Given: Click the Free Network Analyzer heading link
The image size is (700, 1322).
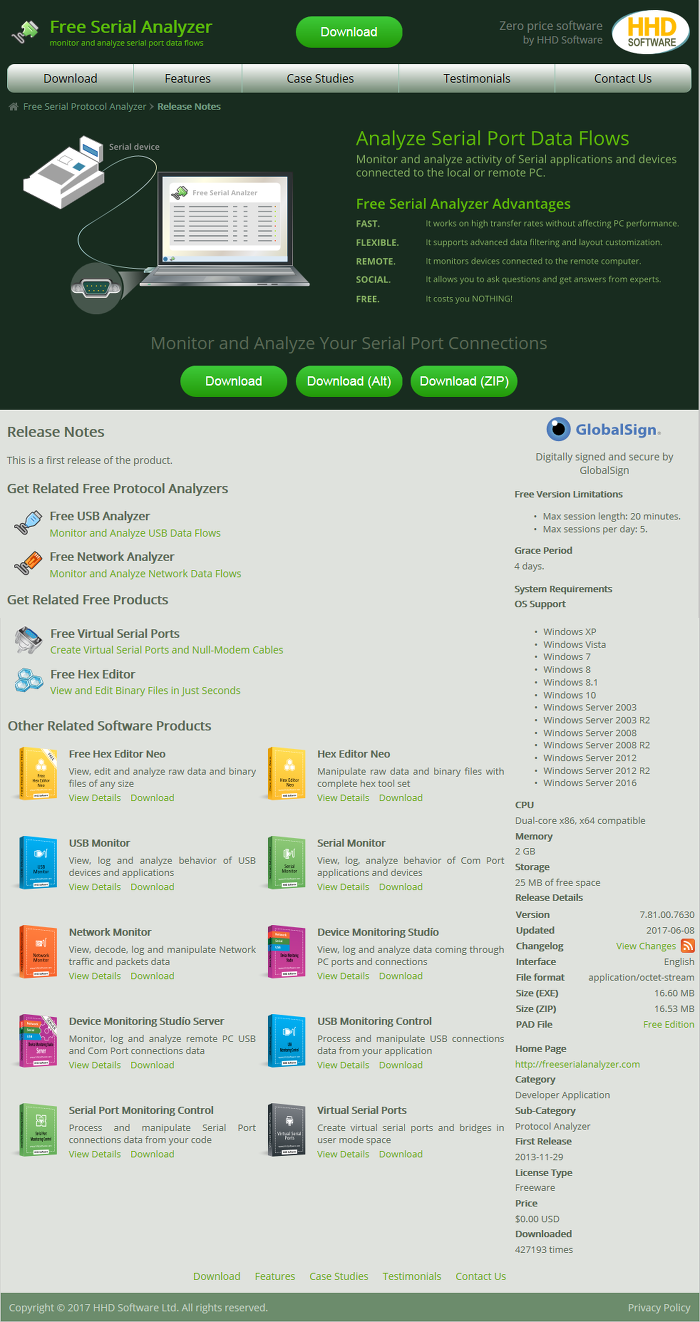Looking at the screenshot, I should coord(112,556).
